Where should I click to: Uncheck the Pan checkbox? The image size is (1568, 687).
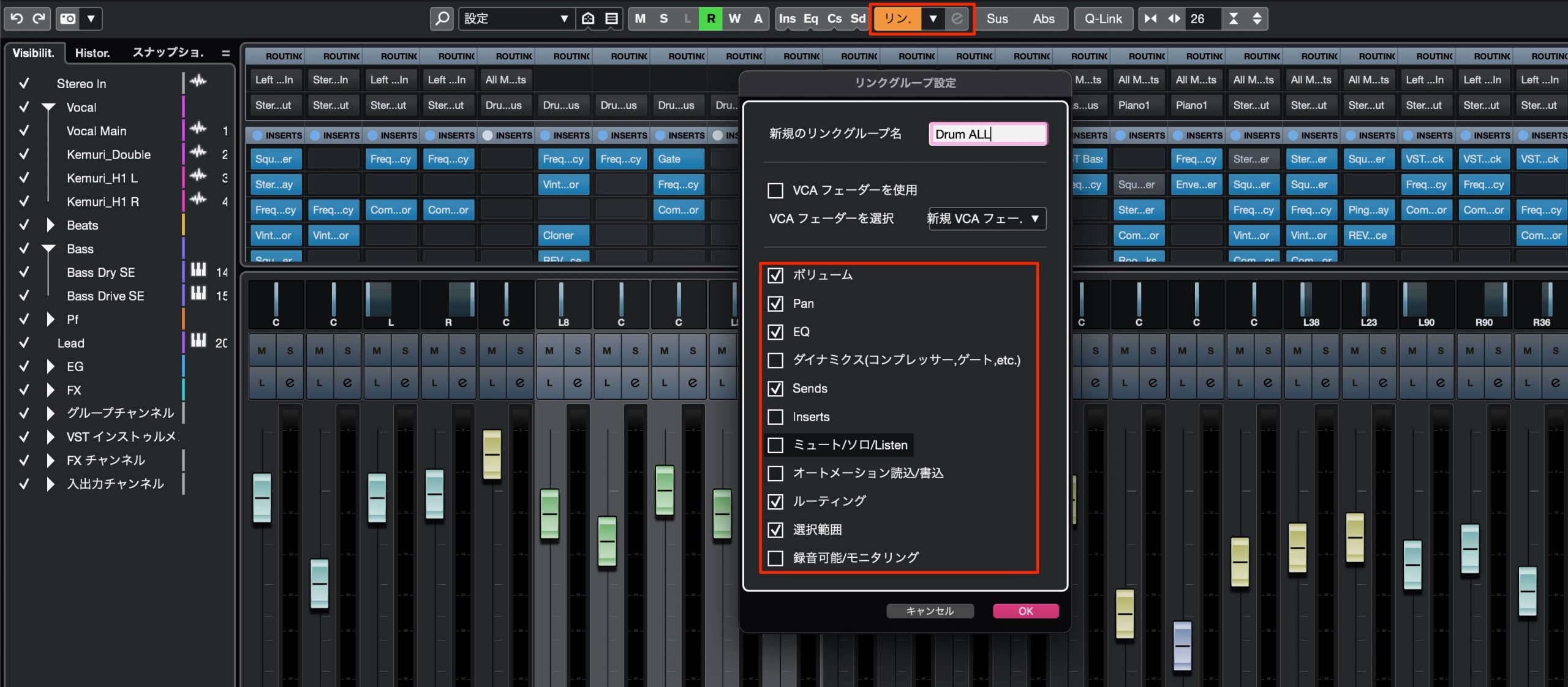point(775,304)
